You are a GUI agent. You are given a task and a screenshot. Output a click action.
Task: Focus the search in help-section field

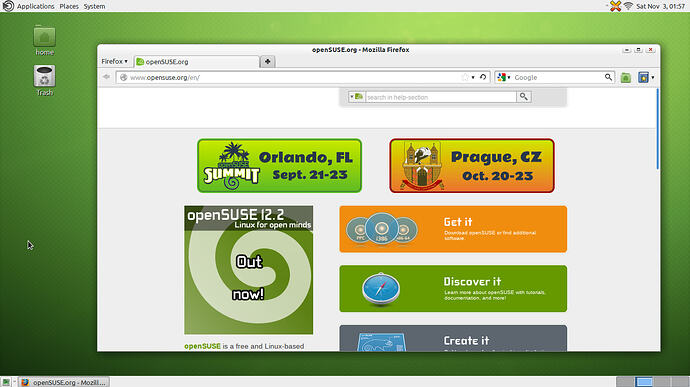click(x=440, y=97)
